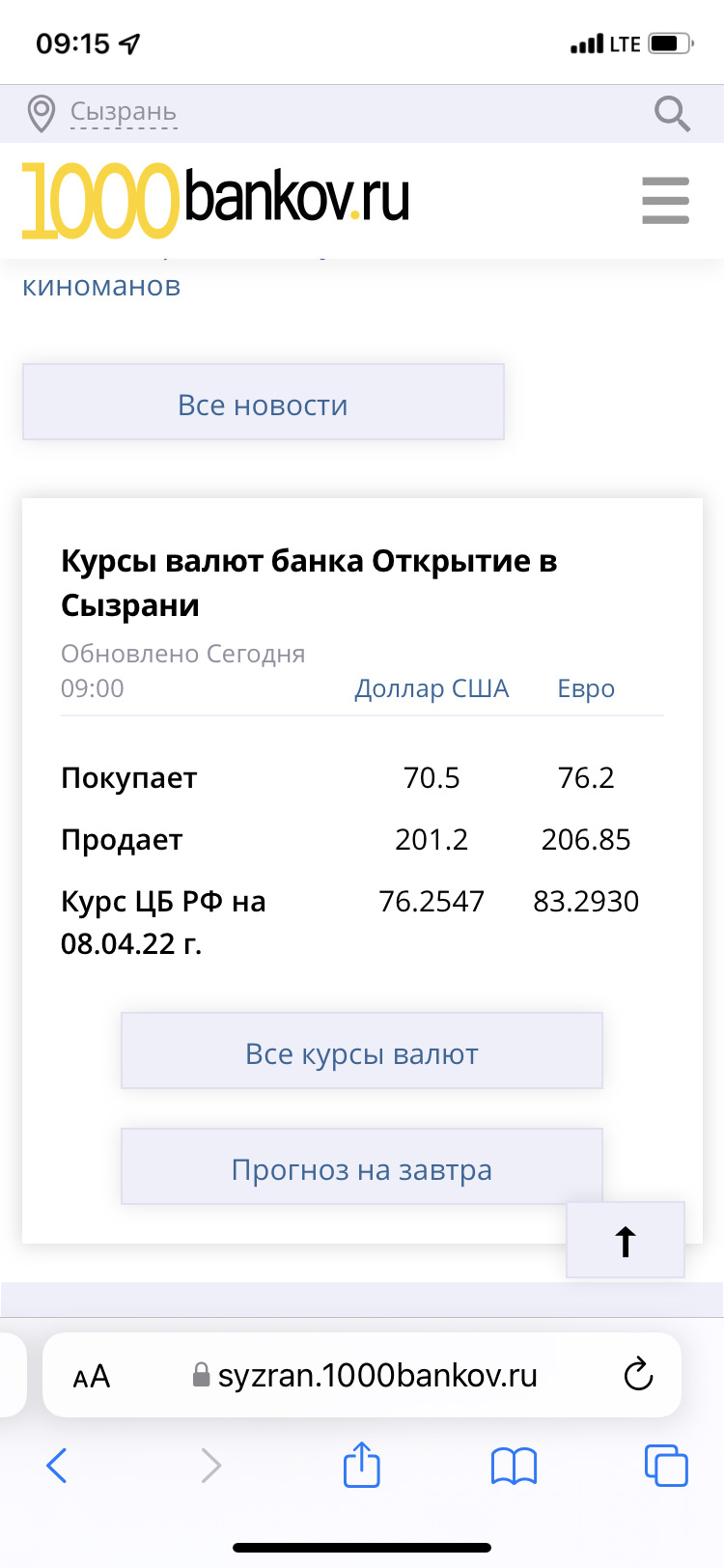Open Safari share sheet
724x1568 pixels.
362,1466
